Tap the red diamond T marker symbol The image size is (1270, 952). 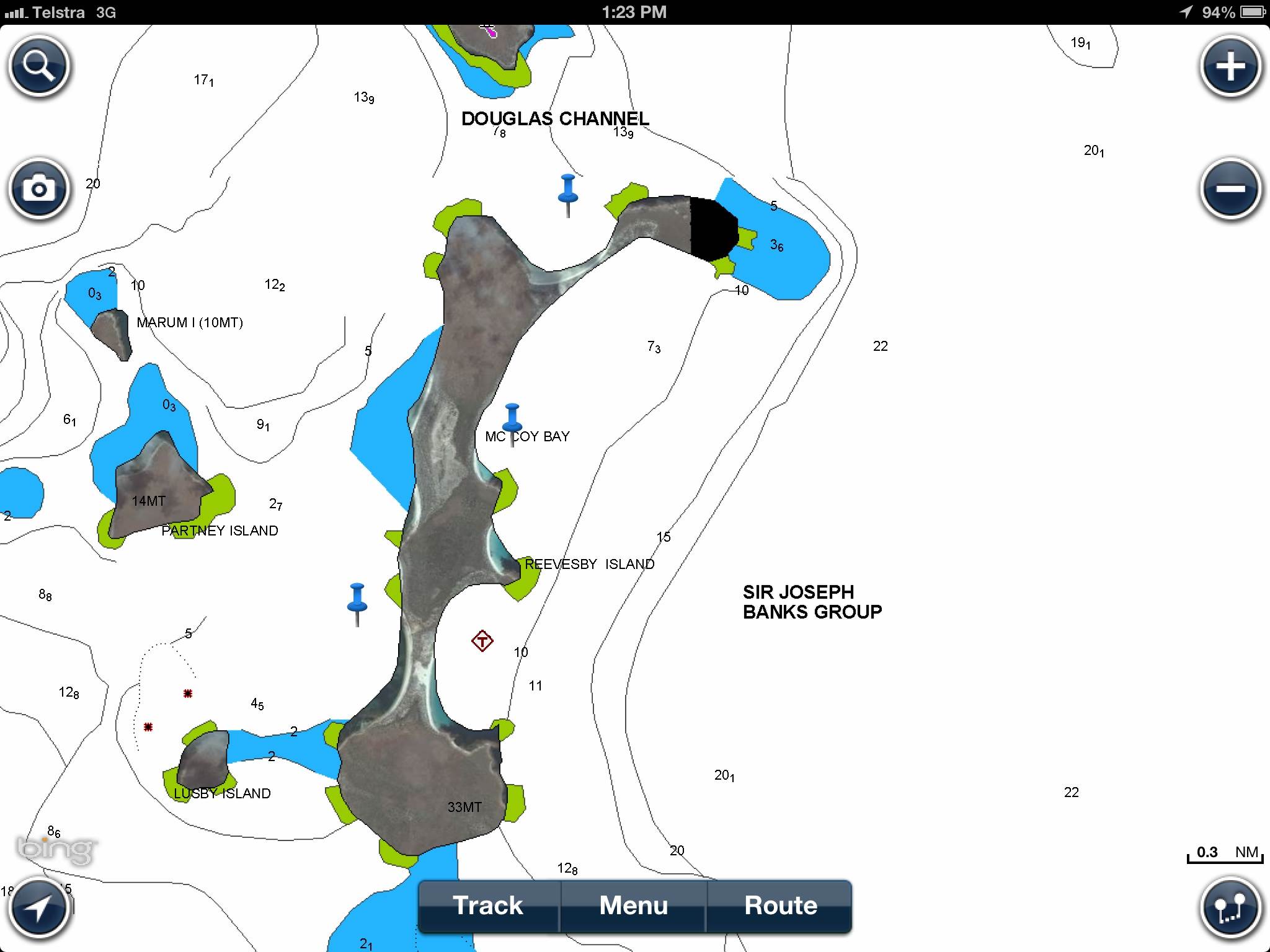pos(482,641)
